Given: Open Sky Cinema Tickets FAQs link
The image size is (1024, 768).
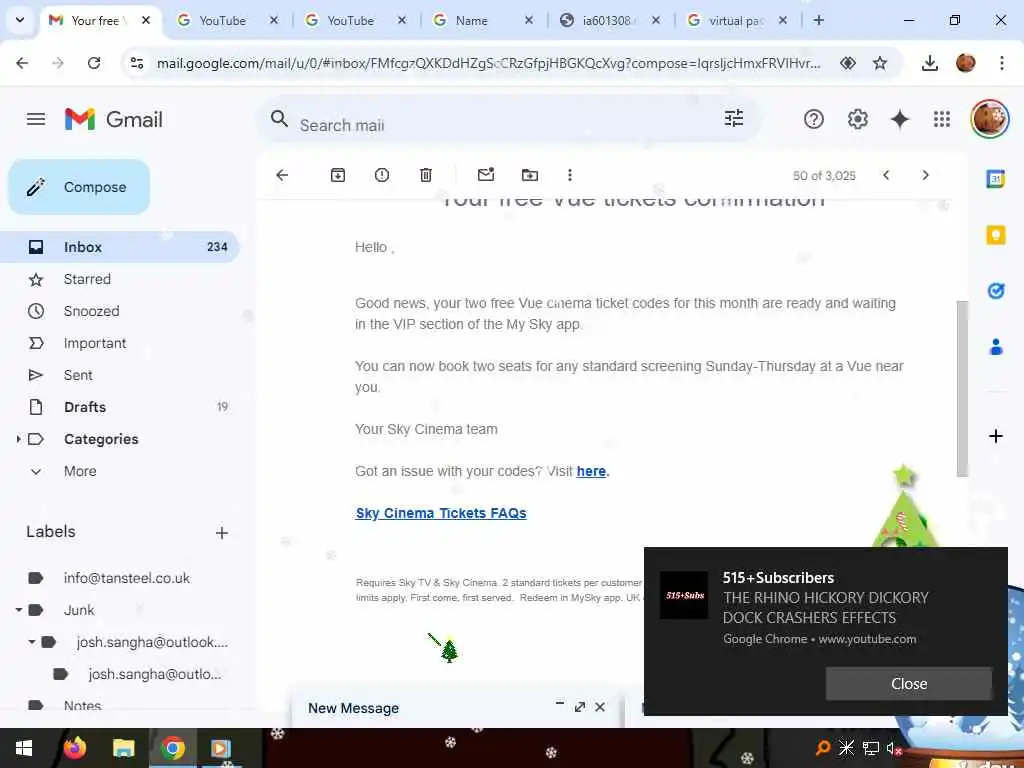Looking at the screenshot, I should pos(441,513).
